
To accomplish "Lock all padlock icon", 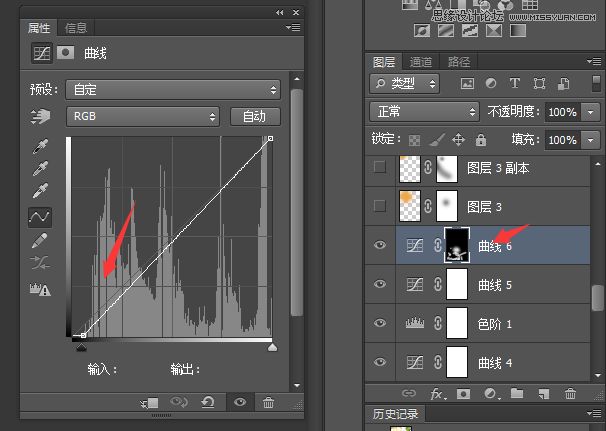I will tap(481, 140).
